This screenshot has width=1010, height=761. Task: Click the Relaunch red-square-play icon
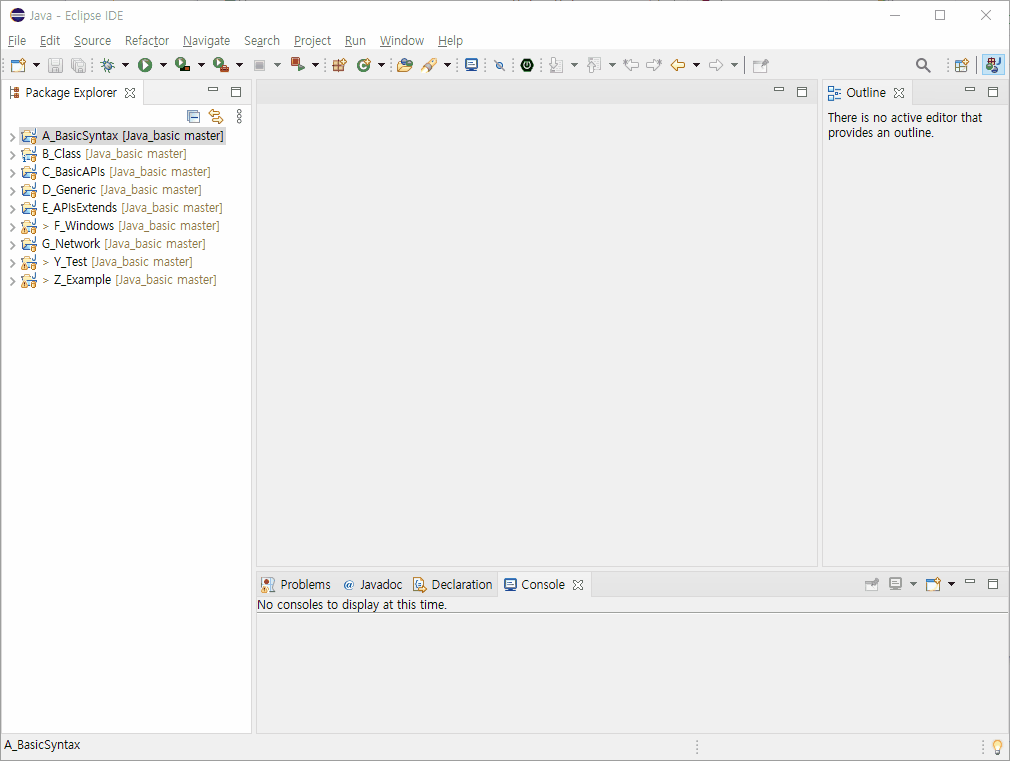point(298,64)
